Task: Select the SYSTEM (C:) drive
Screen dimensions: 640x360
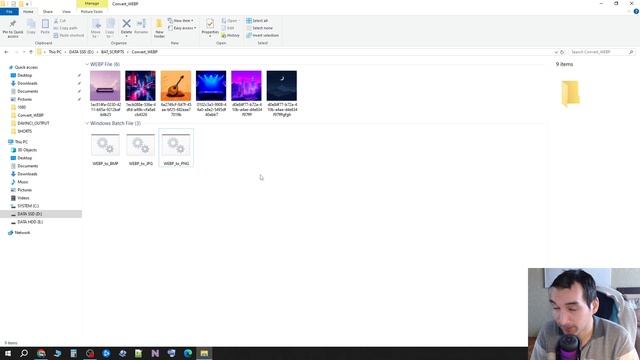Action: 28,206
